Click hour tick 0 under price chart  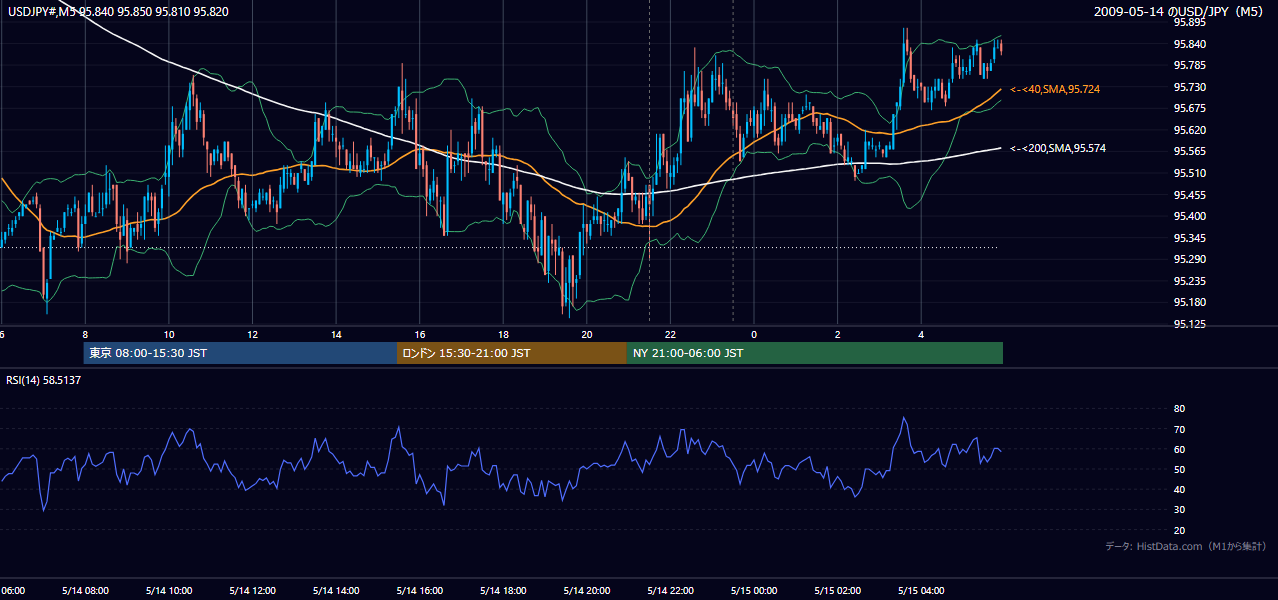click(x=754, y=334)
